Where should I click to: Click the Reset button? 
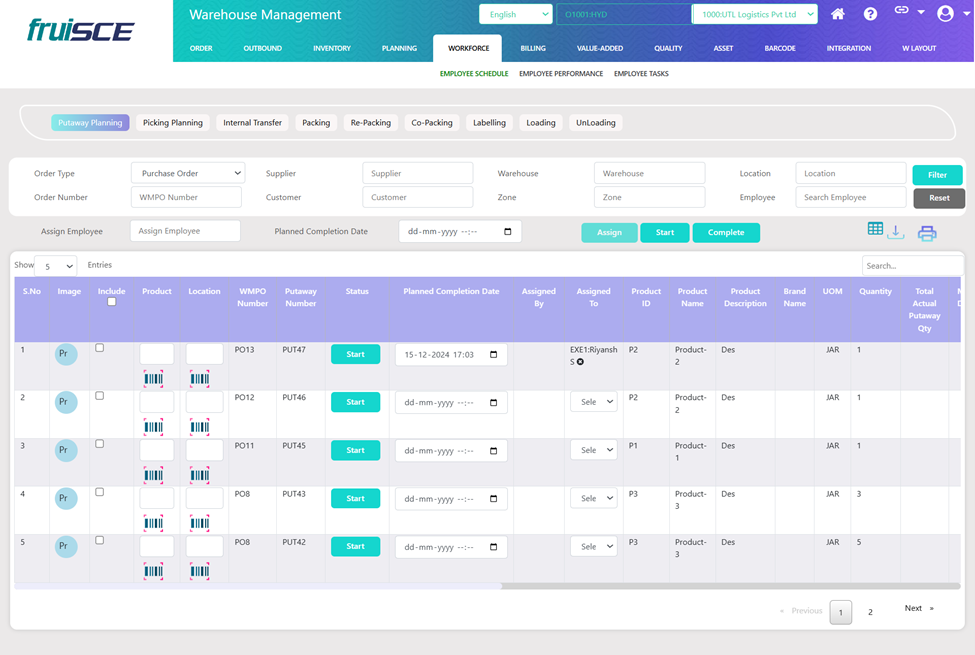tap(938, 198)
